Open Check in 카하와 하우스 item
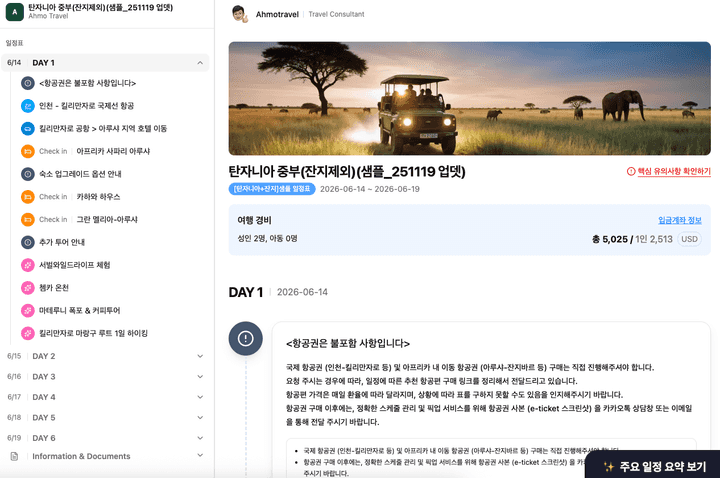This screenshot has width=720, height=478. click(79, 197)
